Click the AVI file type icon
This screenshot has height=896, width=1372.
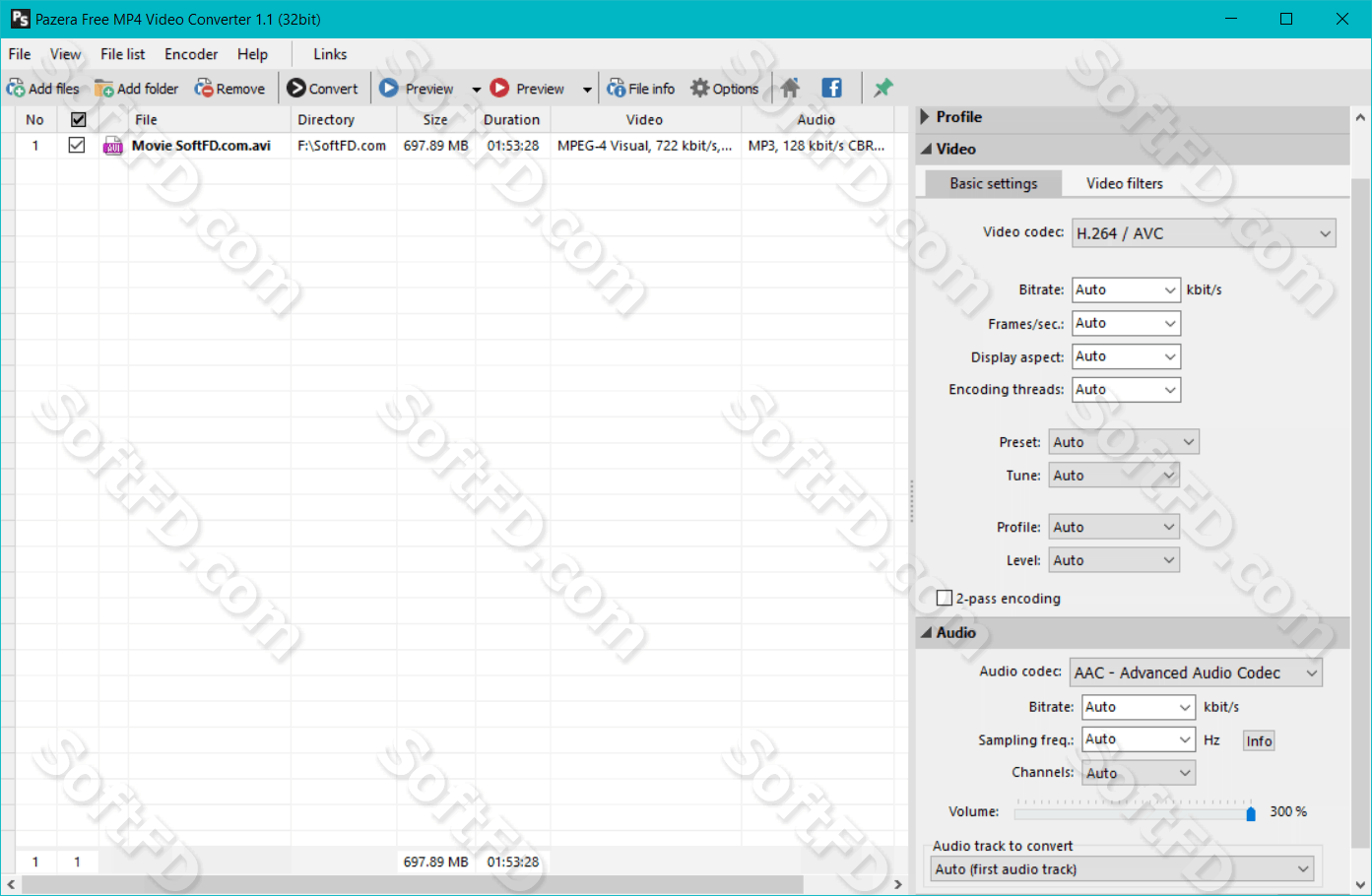[x=112, y=146]
